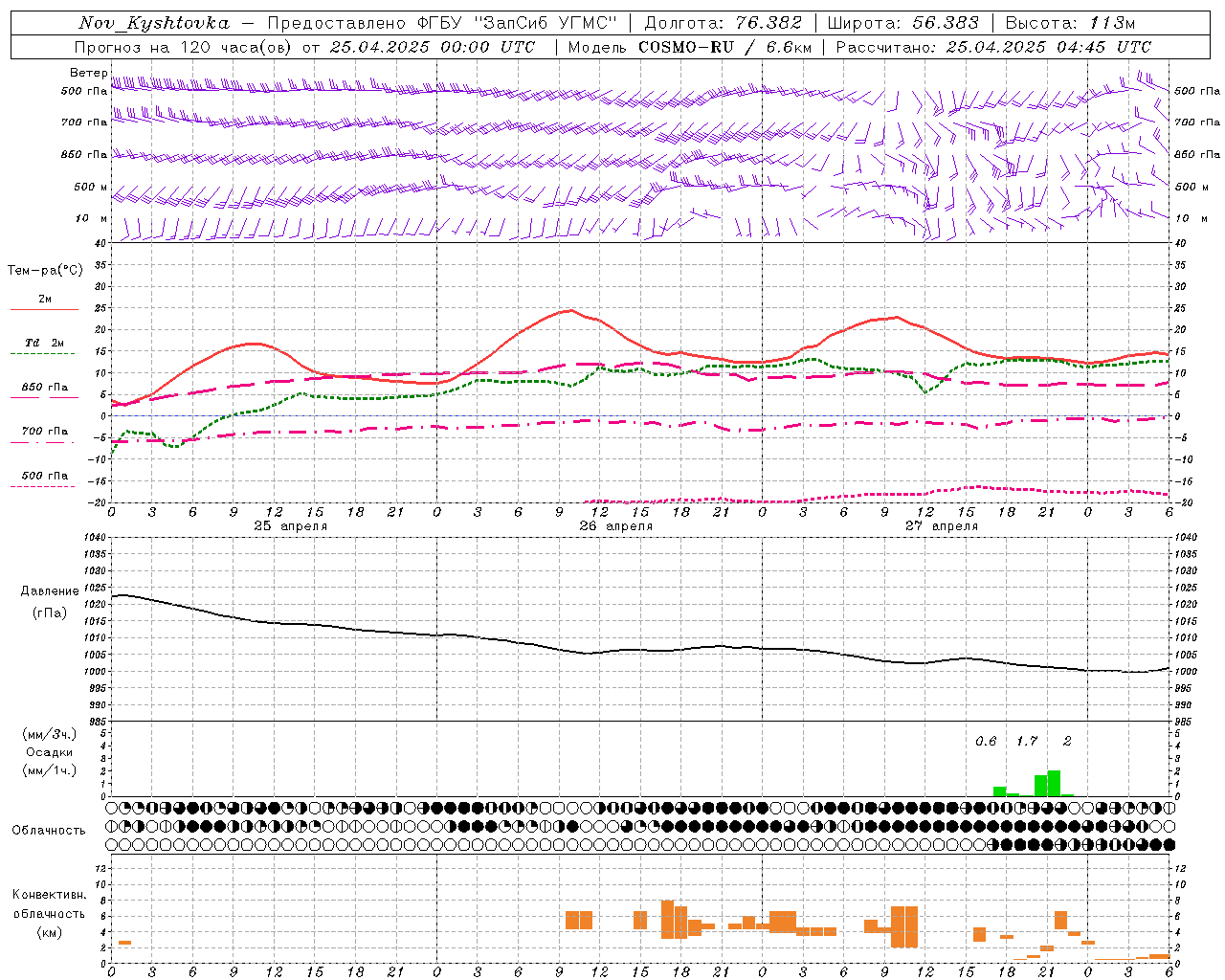
Task: Click the Прогноз на 120 часа(ов) forecast text
Action: point(183,47)
